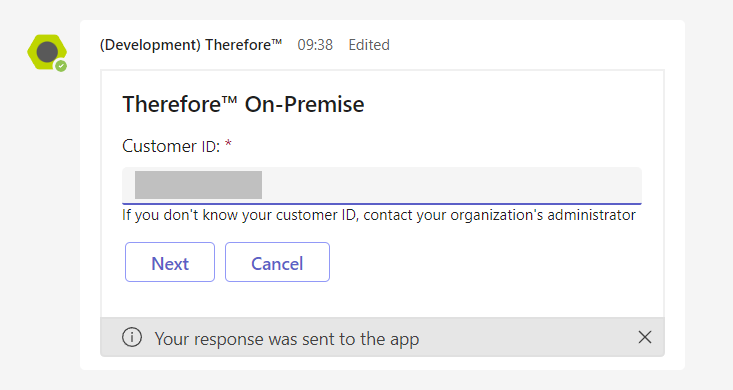Click the Edited label beside timestamp
This screenshot has width=733, height=390.
point(369,45)
